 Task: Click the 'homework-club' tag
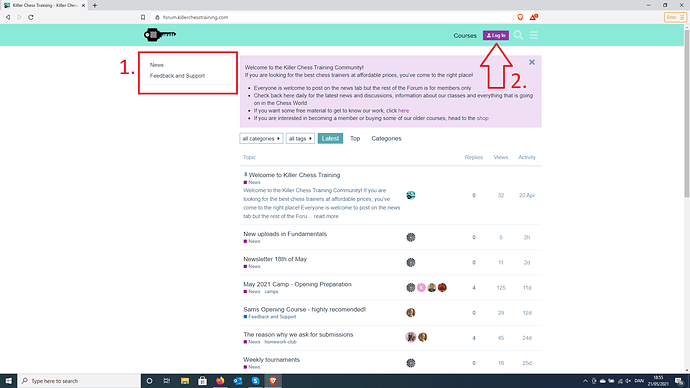(281, 342)
